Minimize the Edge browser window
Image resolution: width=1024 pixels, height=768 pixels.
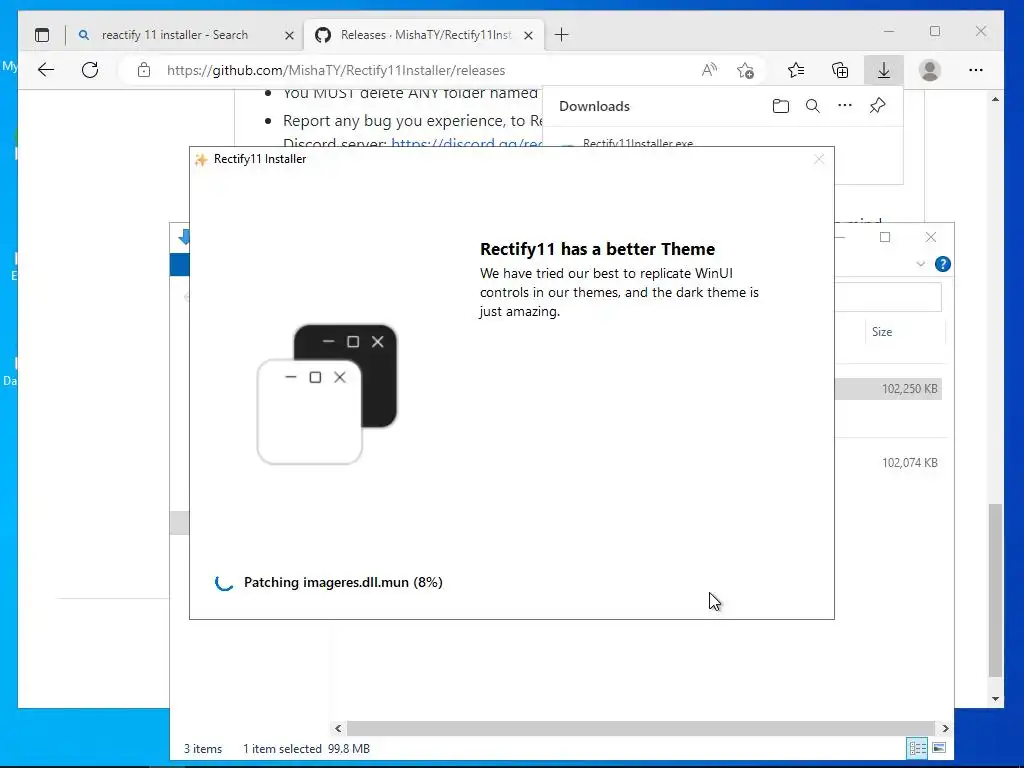pyautogui.click(x=889, y=31)
